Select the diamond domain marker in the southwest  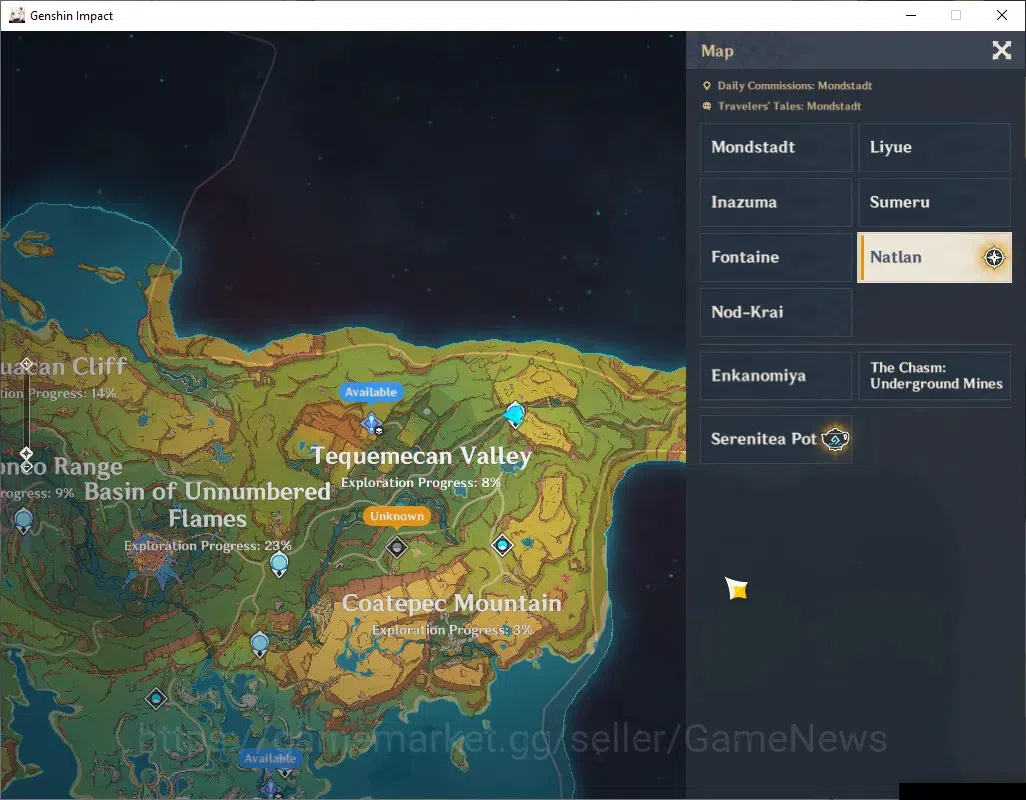(x=156, y=699)
